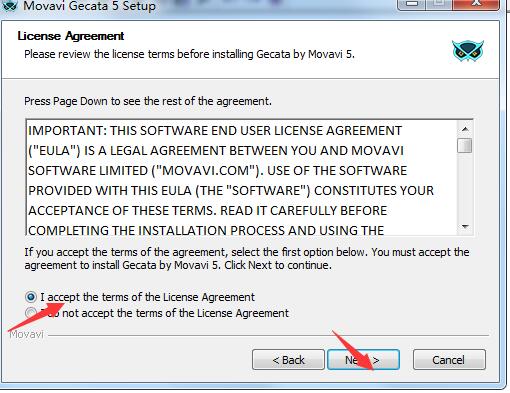Click the empty scrollbar track below thumb
Image resolution: width=510 pixels, height=393 pixels.
(465, 186)
